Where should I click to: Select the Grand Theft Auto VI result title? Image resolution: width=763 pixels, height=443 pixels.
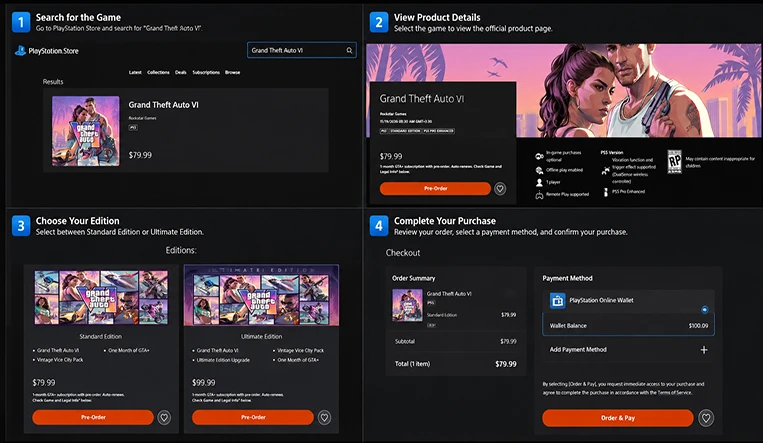(x=164, y=105)
